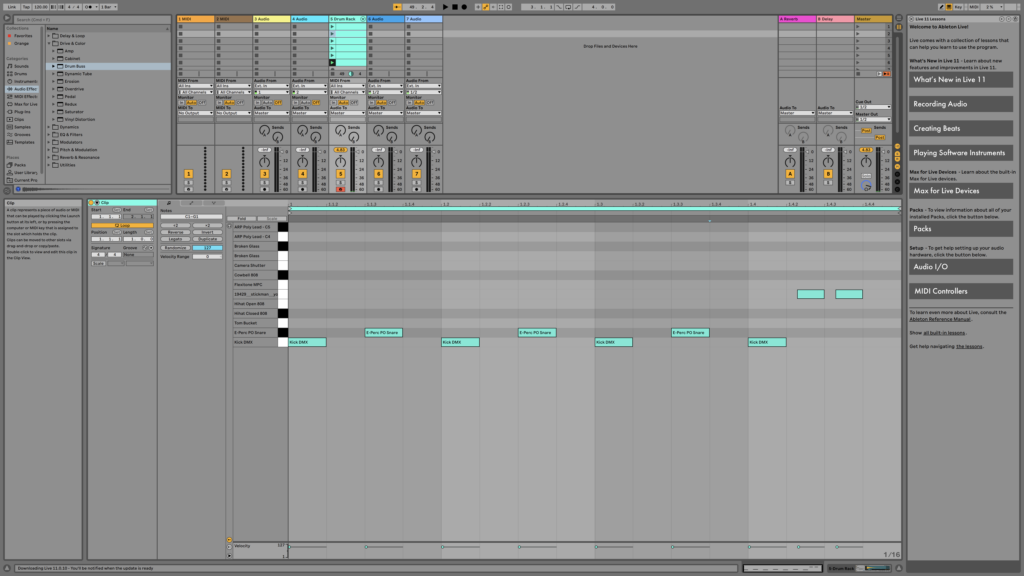Select the 3 Audio track header
The width and height of the screenshot is (1024, 576).
[272, 19]
